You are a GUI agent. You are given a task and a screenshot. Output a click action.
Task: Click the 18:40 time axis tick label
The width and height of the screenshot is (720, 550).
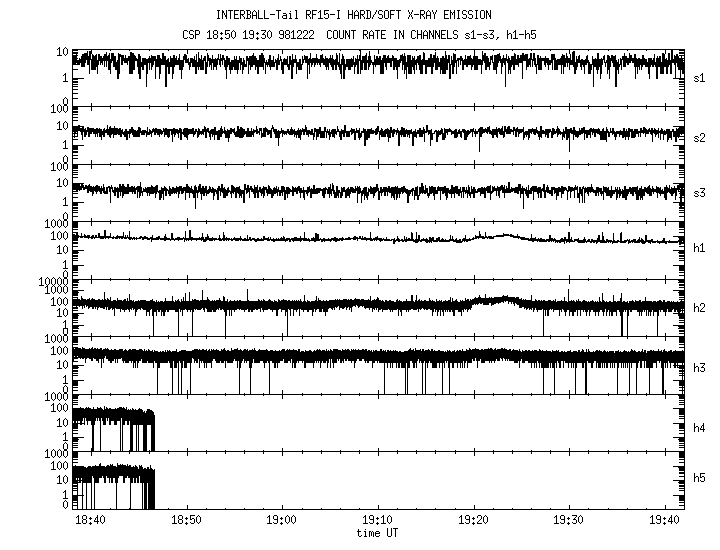pos(91,522)
